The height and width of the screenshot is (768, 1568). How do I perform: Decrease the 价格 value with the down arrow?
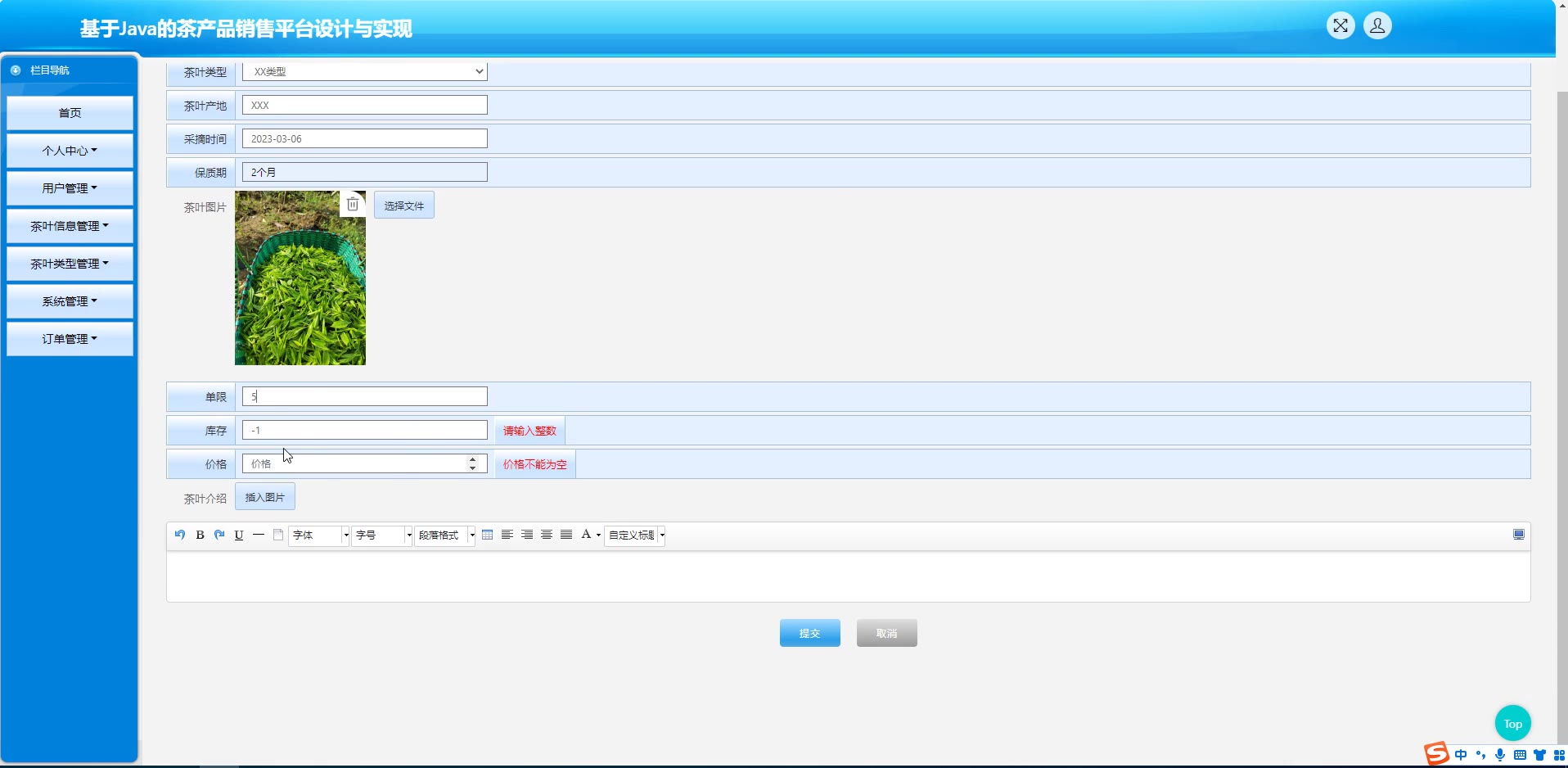(473, 468)
